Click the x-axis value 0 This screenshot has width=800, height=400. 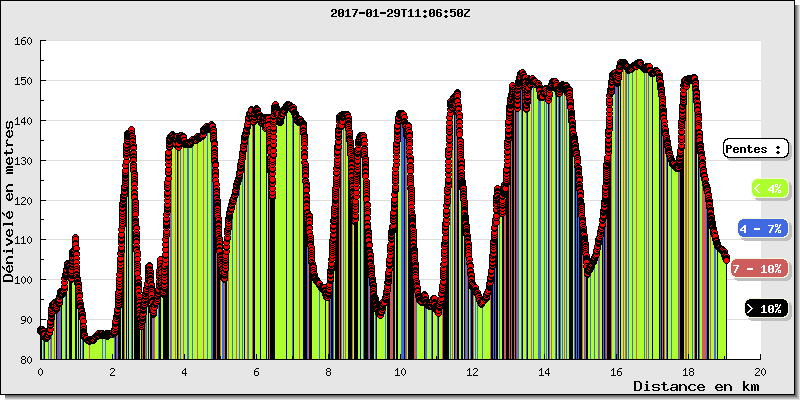click(40, 372)
